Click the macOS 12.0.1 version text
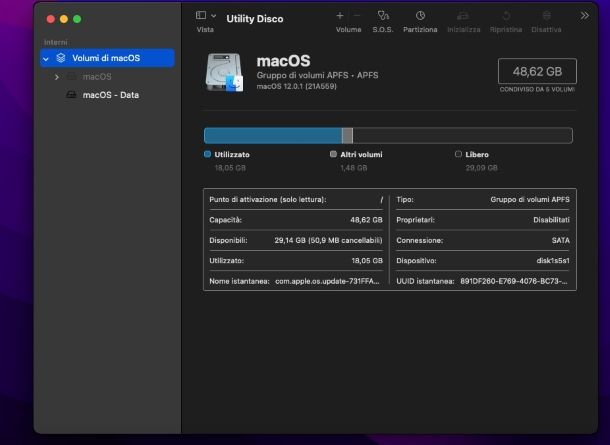 point(297,86)
